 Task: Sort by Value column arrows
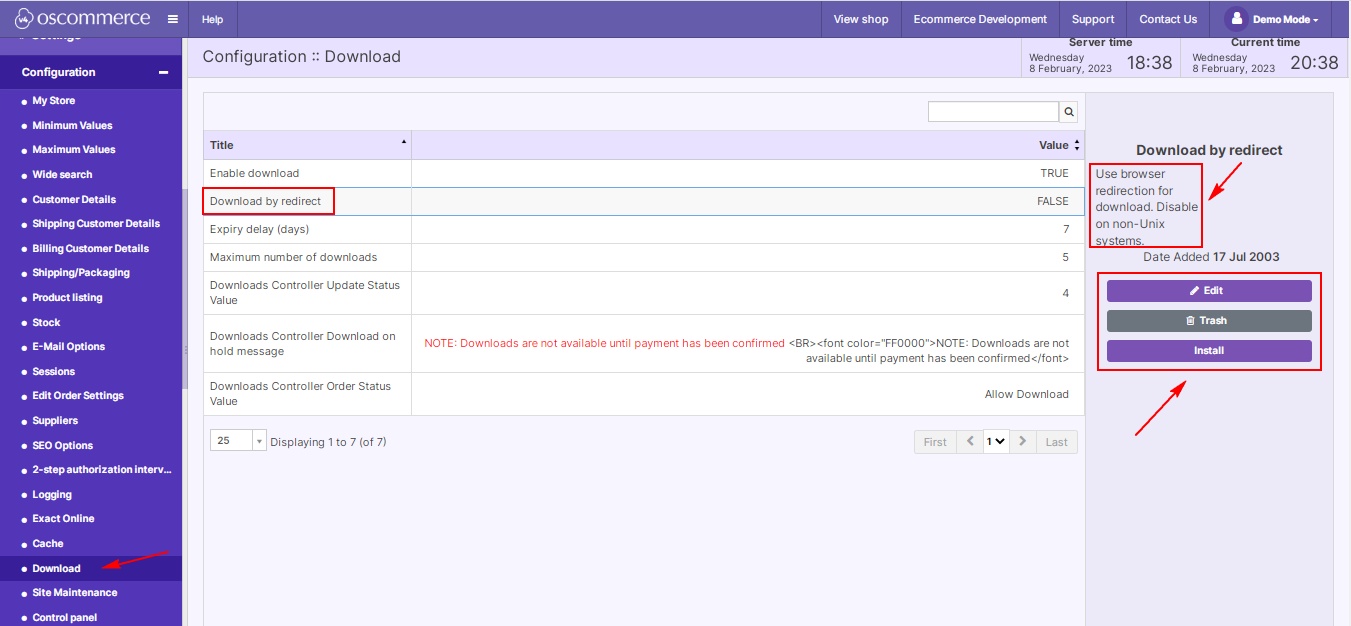[x=1077, y=145]
